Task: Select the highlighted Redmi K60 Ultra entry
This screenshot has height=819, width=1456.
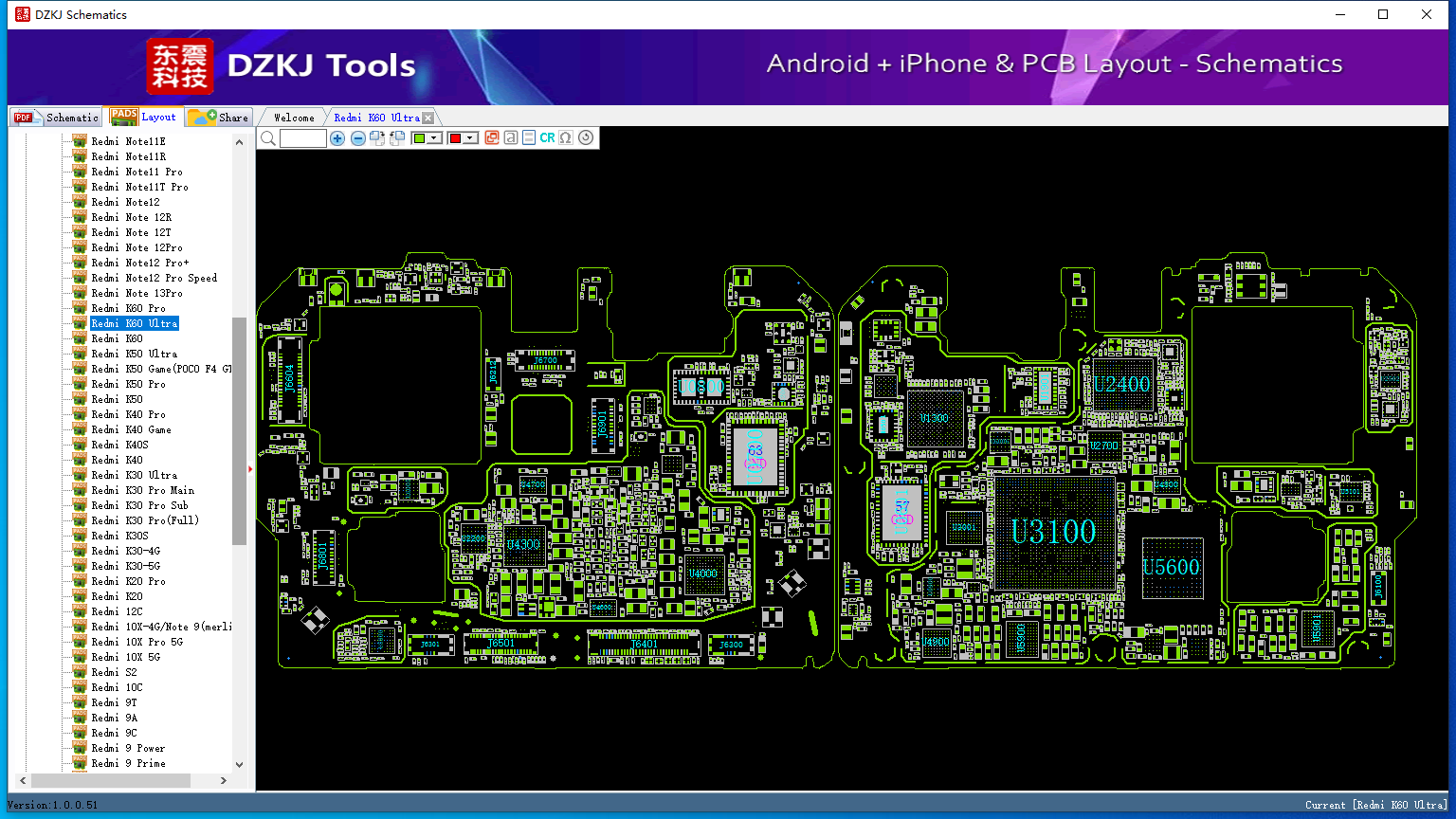Action: (x=134, y=323)
